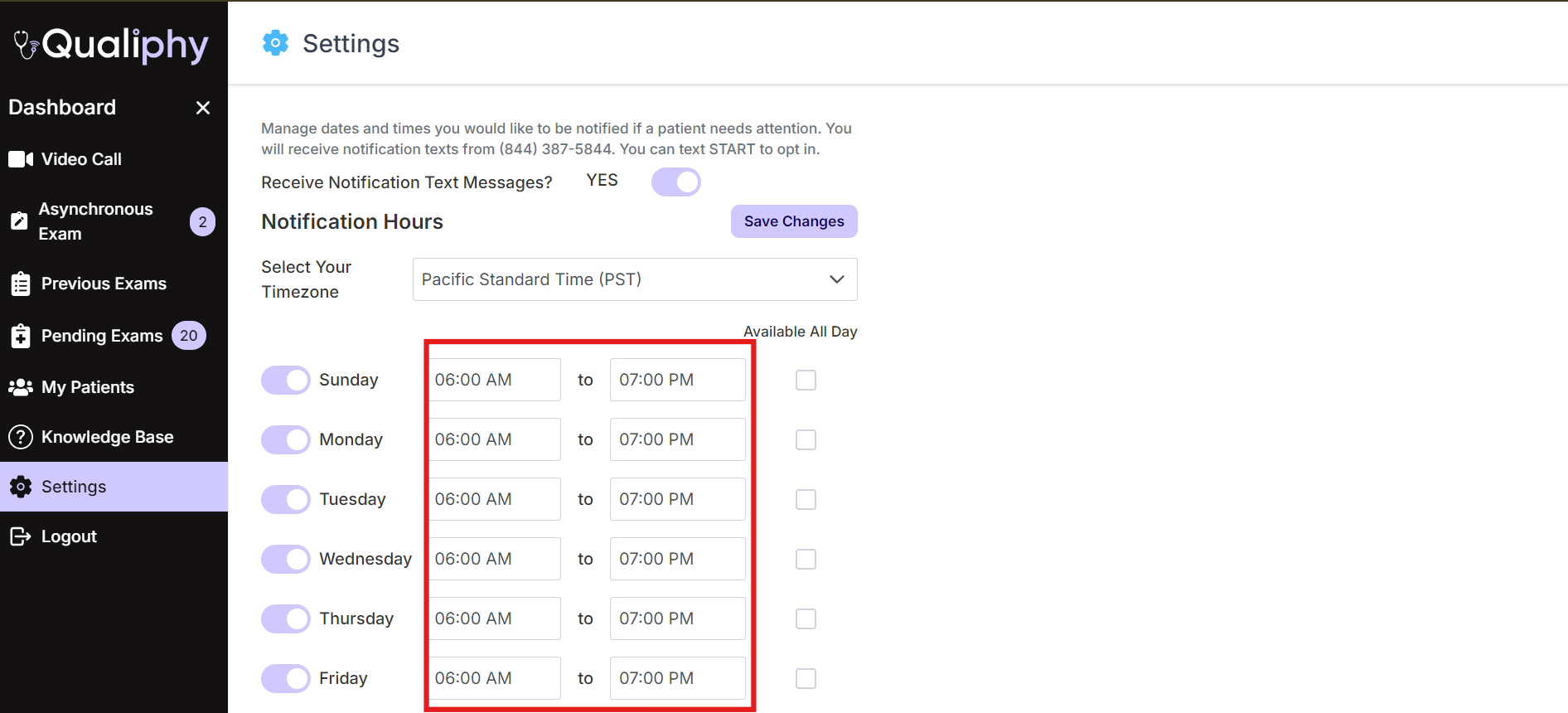Screen dimensions: 1568x713
Task: Disable Receive Notification Text Messages toggle
Action: pyautogui.click(x=675, y=182)
